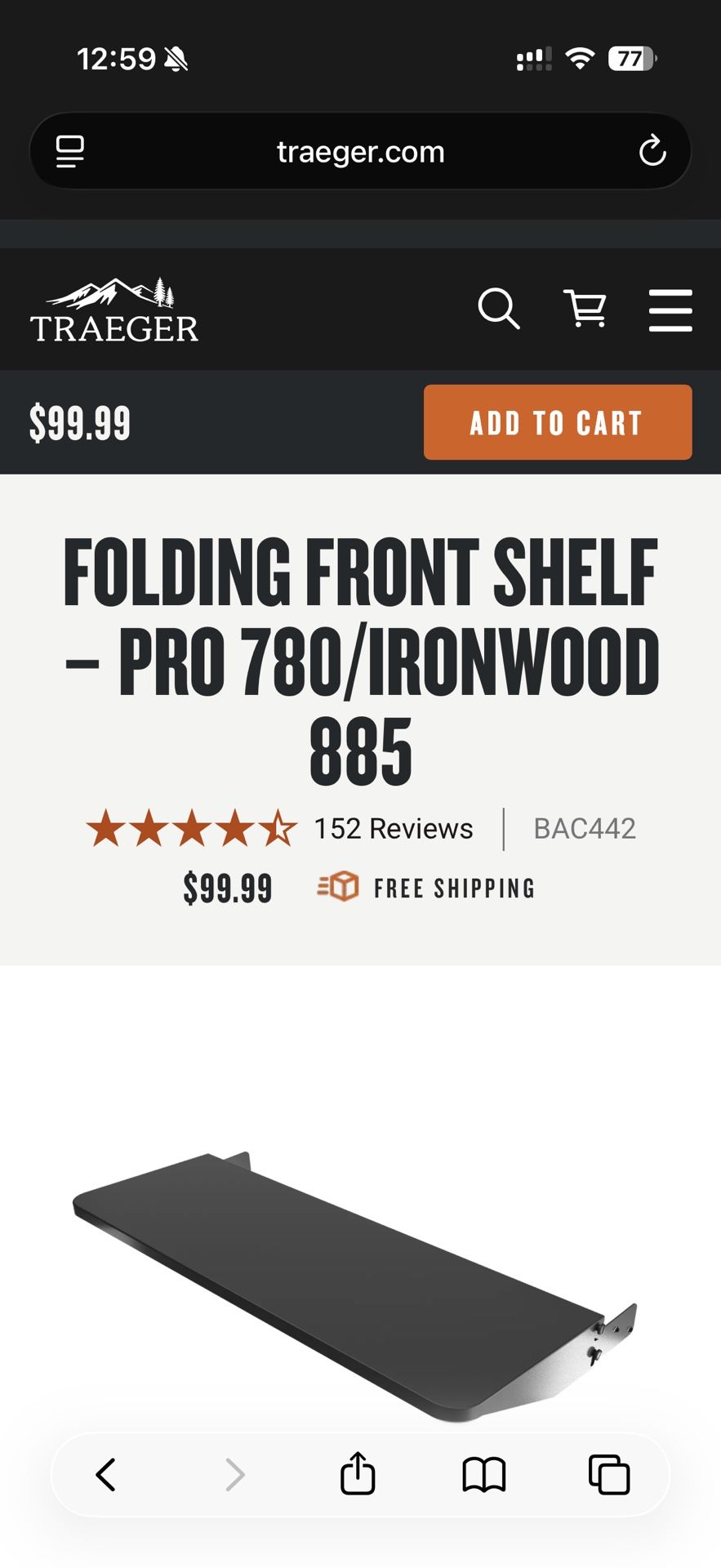Tap the traeger.com address bar
Viewport: 721px width, 1568px height.
pyautogui.click(x=360, y=152)
